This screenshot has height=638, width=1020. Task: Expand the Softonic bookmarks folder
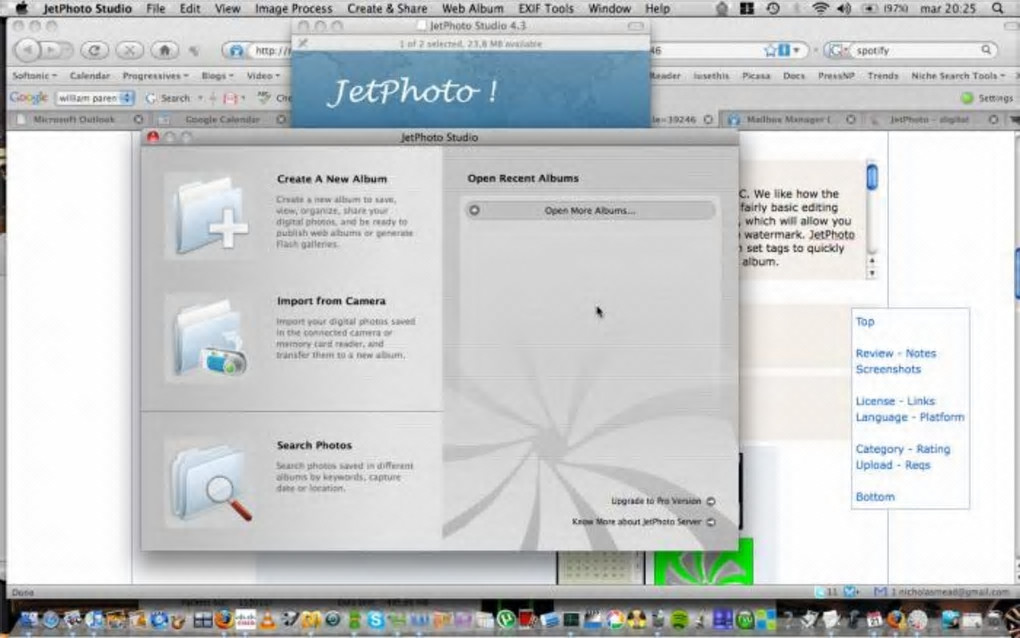(x=34, y=75)
